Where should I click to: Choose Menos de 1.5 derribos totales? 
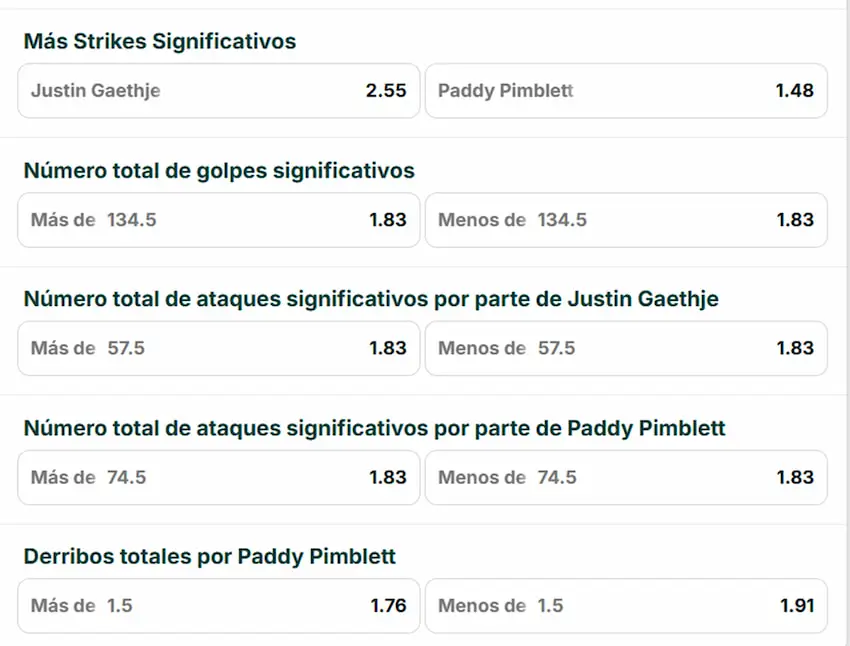click(626, 606)
